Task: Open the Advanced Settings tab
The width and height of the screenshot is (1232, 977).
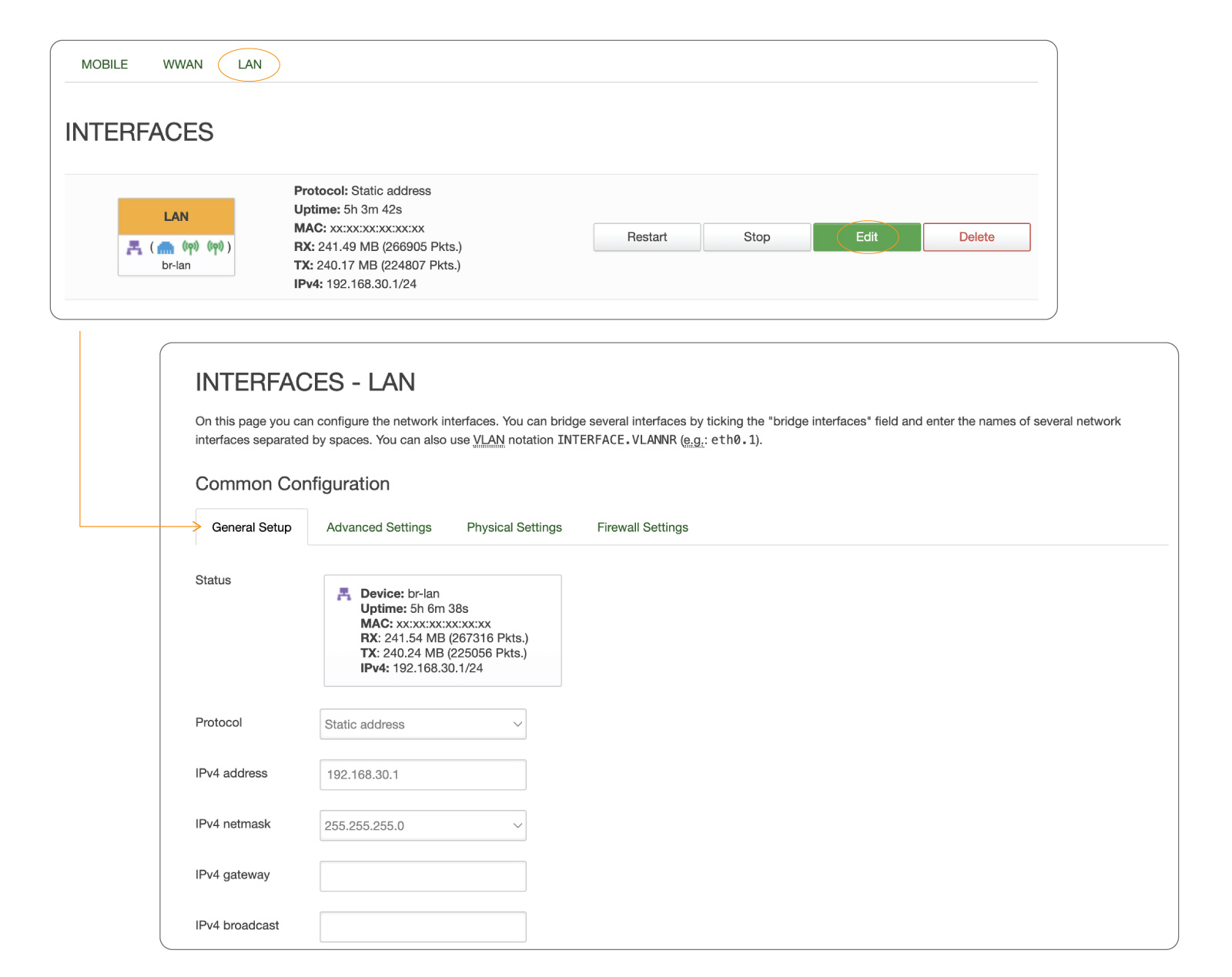Action: [x=379, y=527]
